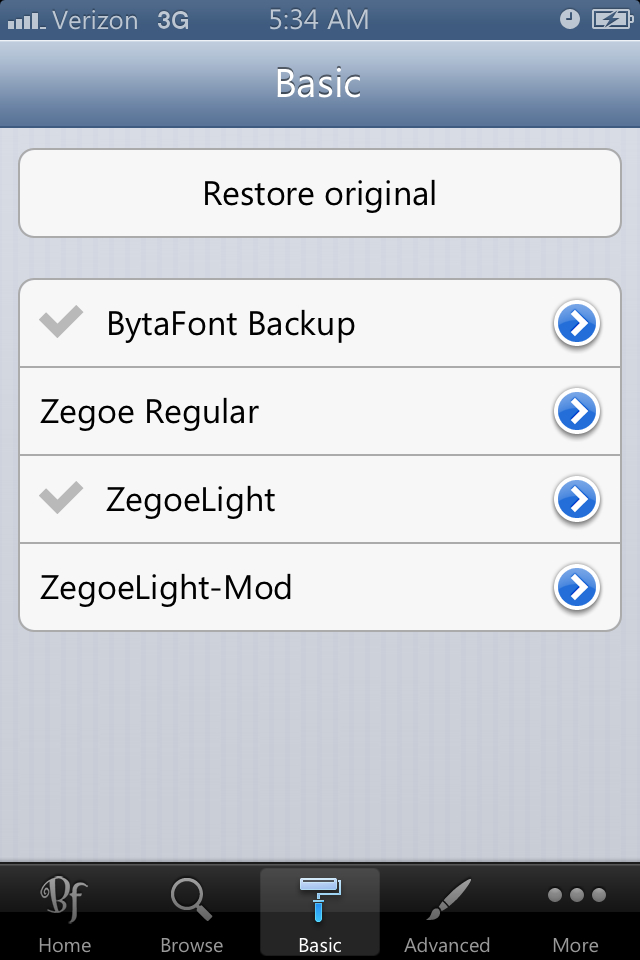Tap the cellular signal bars indicator

point(27,20)
